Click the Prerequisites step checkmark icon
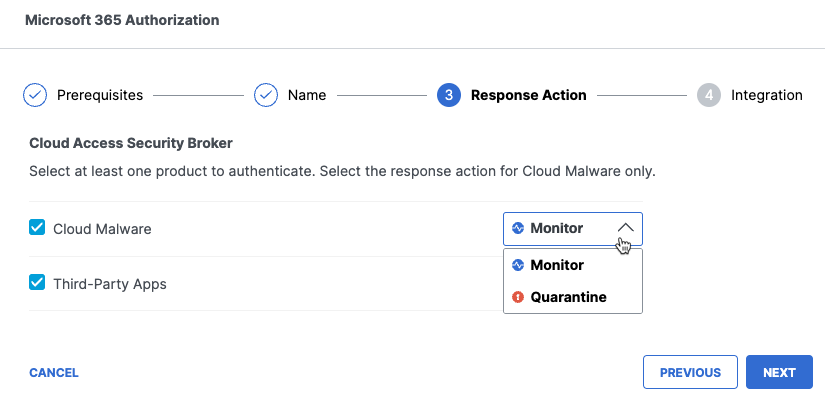825x403 pixels. click(35, 95)
